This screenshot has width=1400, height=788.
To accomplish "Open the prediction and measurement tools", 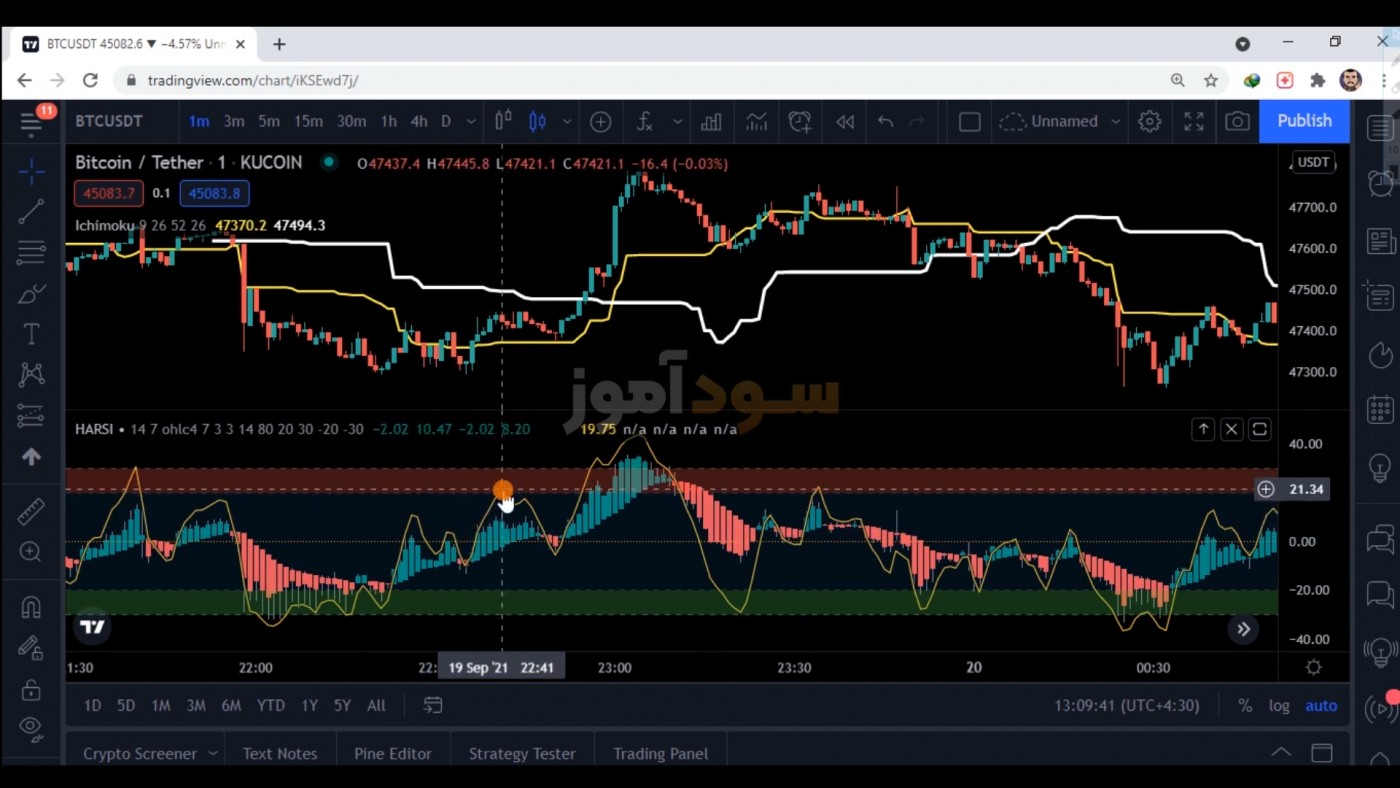I will pyautogui.click(x=31, y=415).
